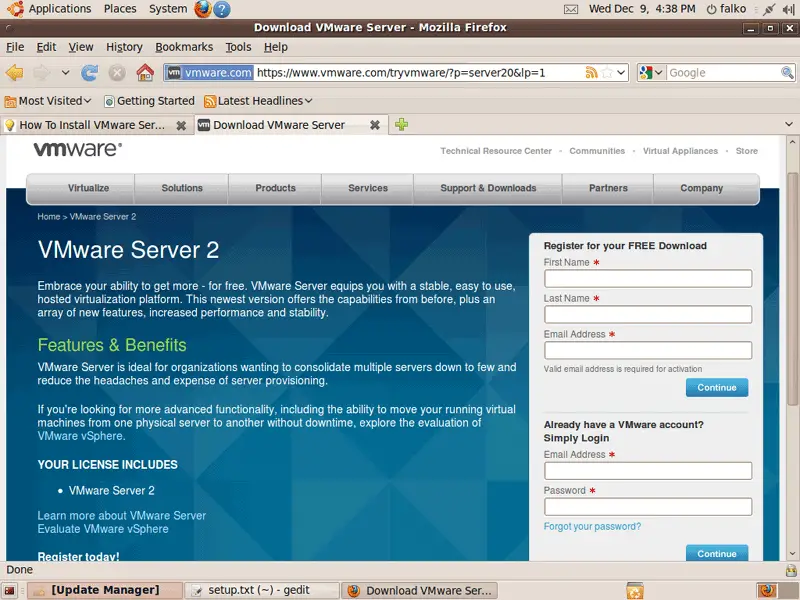Open the Virtual Appliances link

click(x=680, y=151)
